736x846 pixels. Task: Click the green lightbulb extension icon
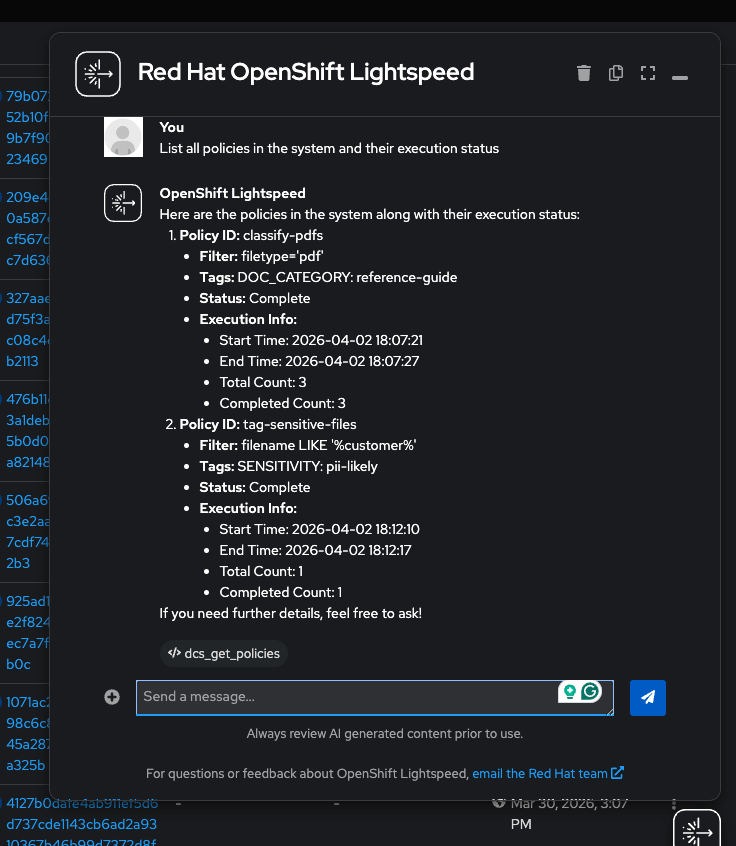(570, 691)
